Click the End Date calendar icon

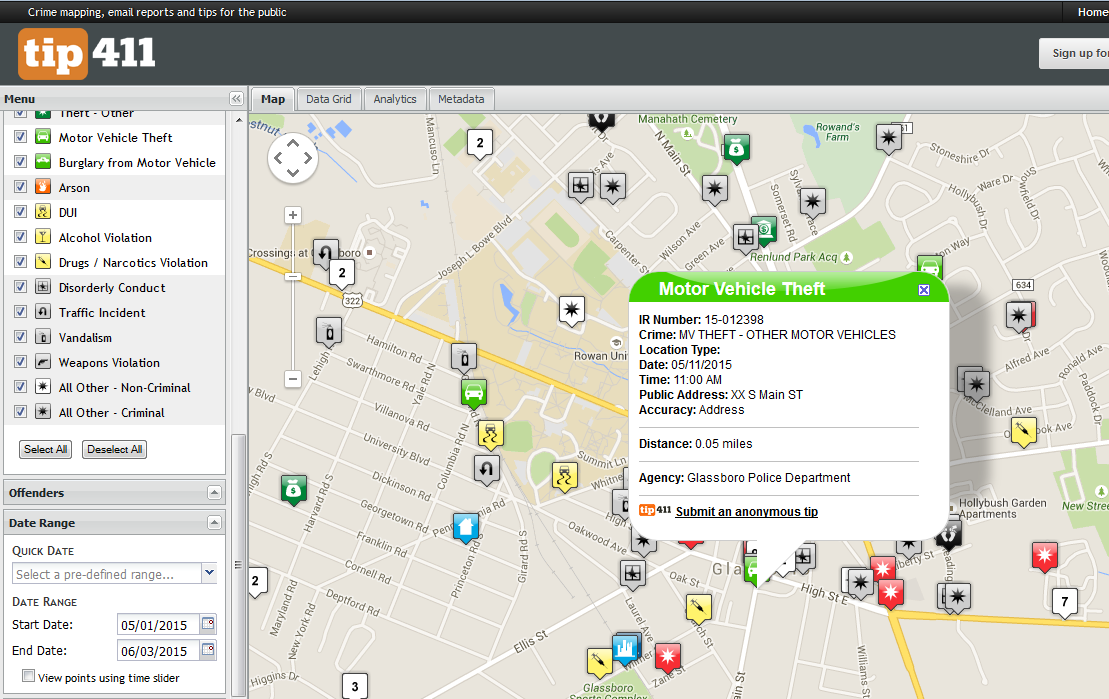click(208, 650)
